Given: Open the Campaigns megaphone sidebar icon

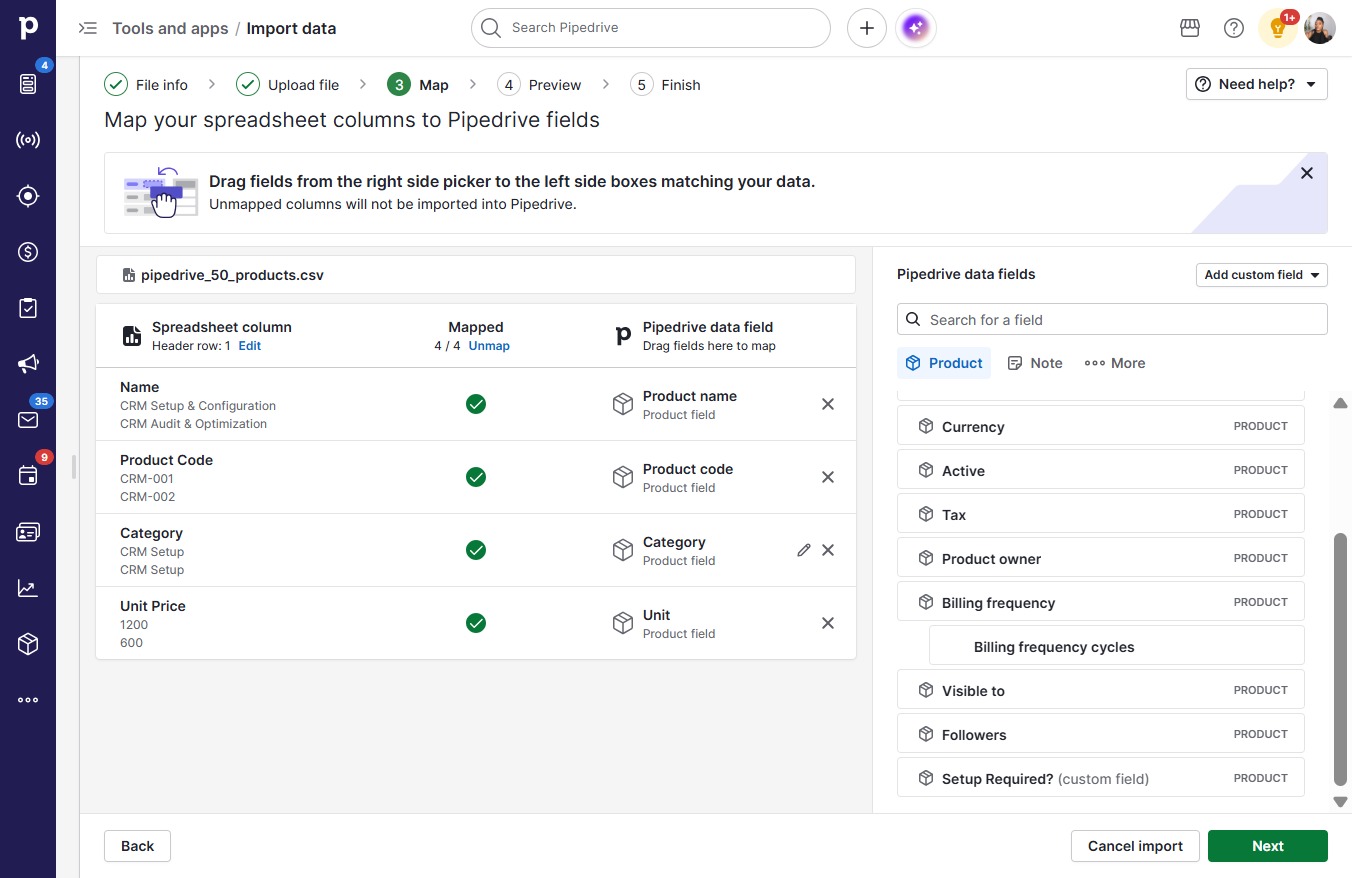Looking at the screenshot, I should pos(28,364).
